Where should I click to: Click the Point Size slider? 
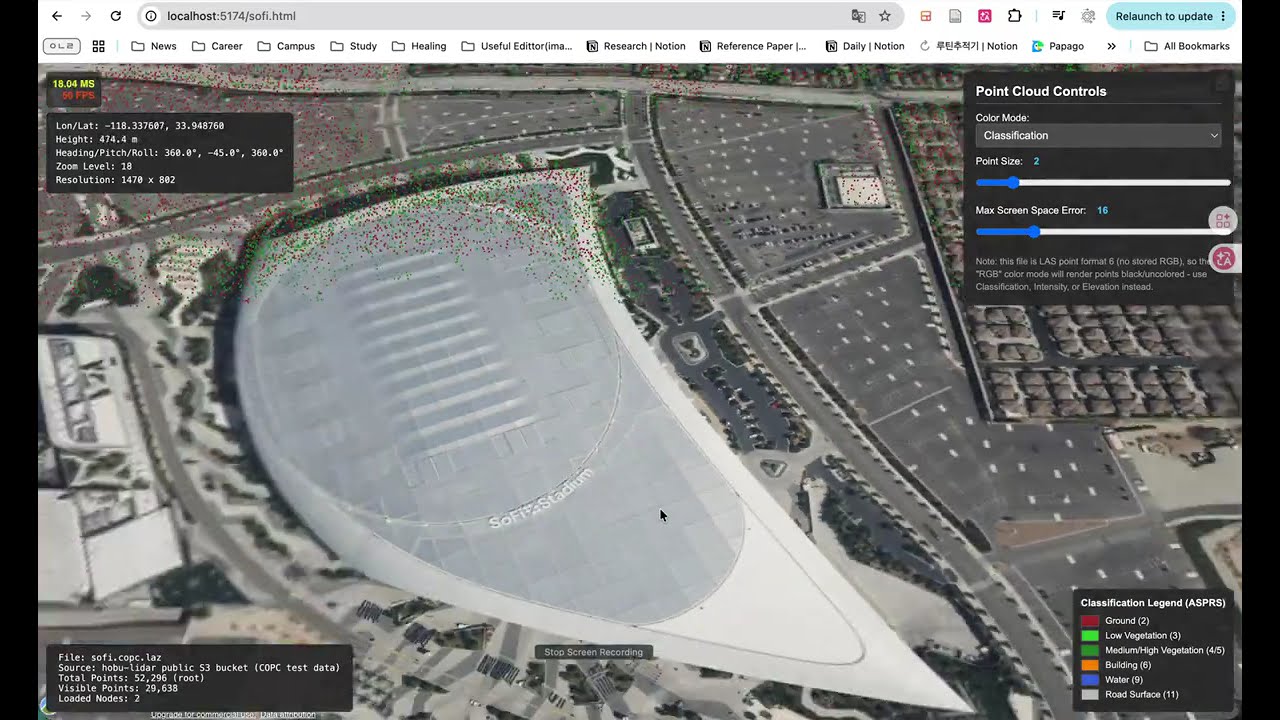(1103, 183)
